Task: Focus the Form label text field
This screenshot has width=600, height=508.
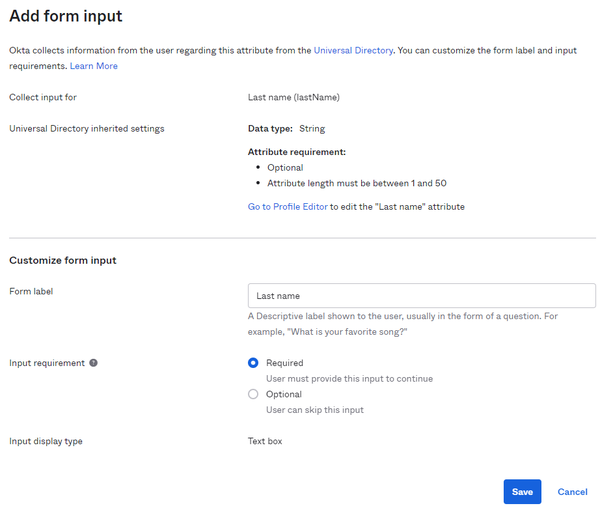Action: pyautogui.click(x=421, y=296)
